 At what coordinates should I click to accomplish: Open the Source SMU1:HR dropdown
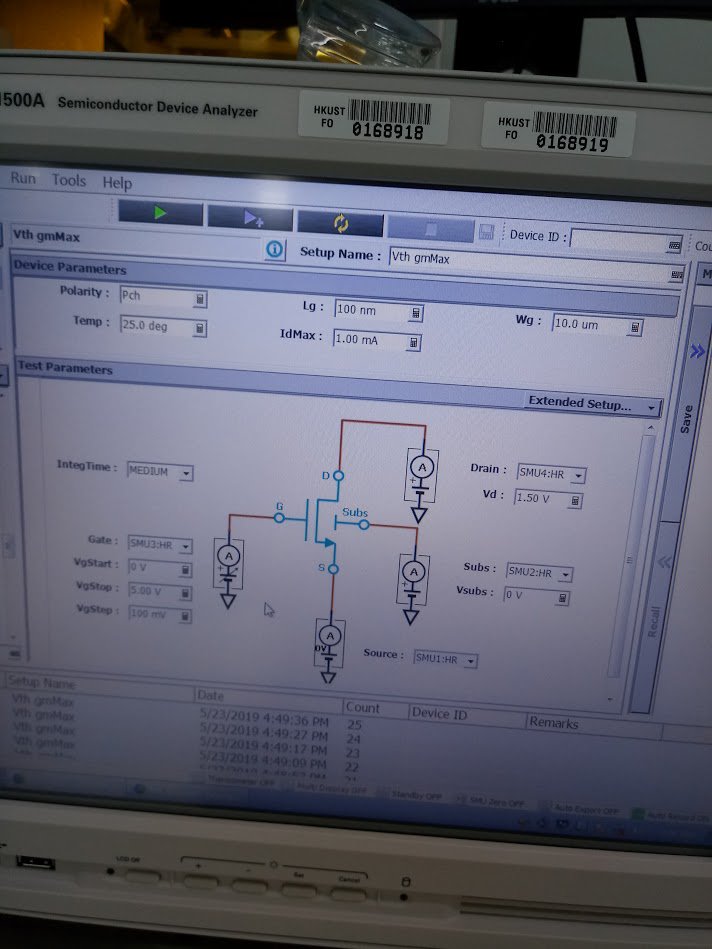pyautogui.click(x=470, y=661)
